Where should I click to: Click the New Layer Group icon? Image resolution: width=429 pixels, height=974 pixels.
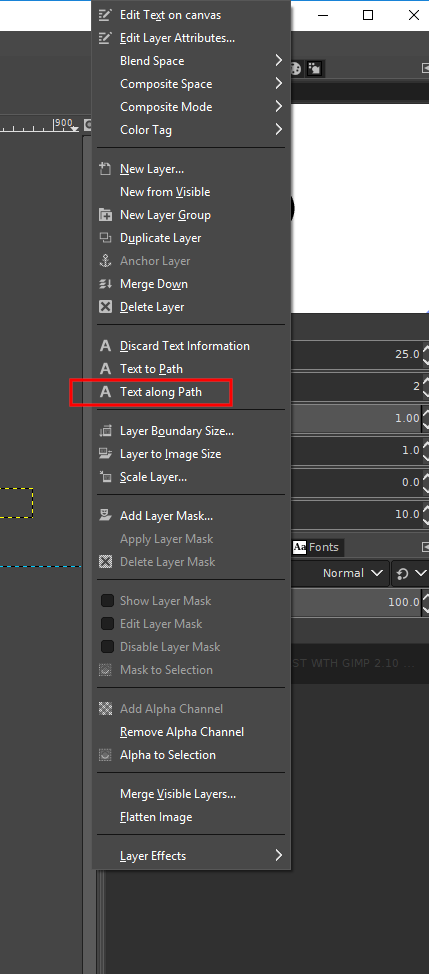(x=106, y=215)
